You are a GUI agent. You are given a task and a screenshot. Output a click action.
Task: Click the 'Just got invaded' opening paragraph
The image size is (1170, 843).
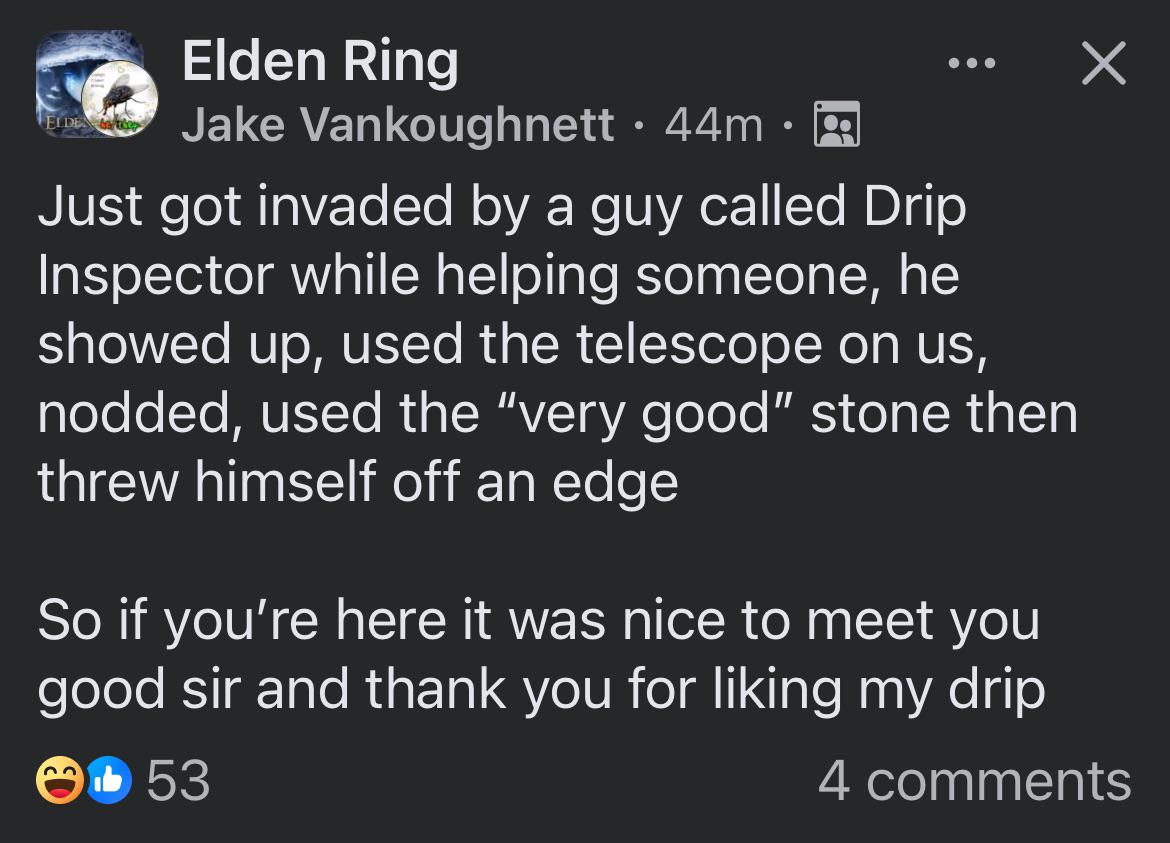[x=500, y=344]
